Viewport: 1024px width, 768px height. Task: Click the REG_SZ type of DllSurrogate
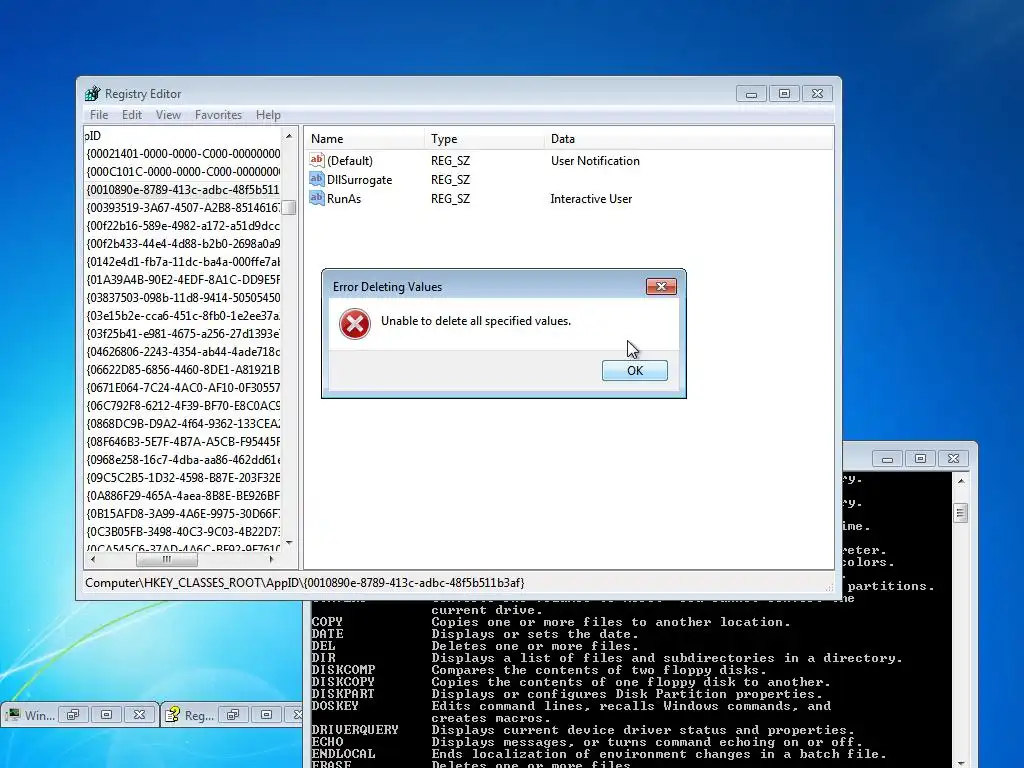450,180
